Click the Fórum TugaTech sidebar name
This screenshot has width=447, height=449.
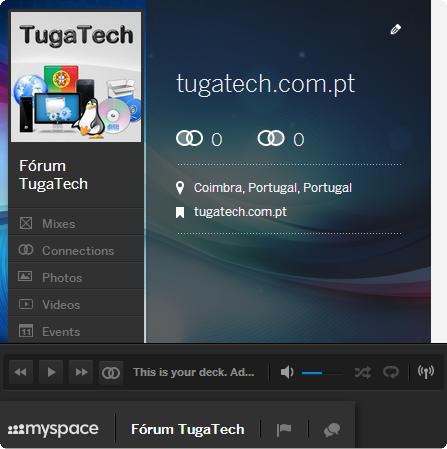point(53,175)
